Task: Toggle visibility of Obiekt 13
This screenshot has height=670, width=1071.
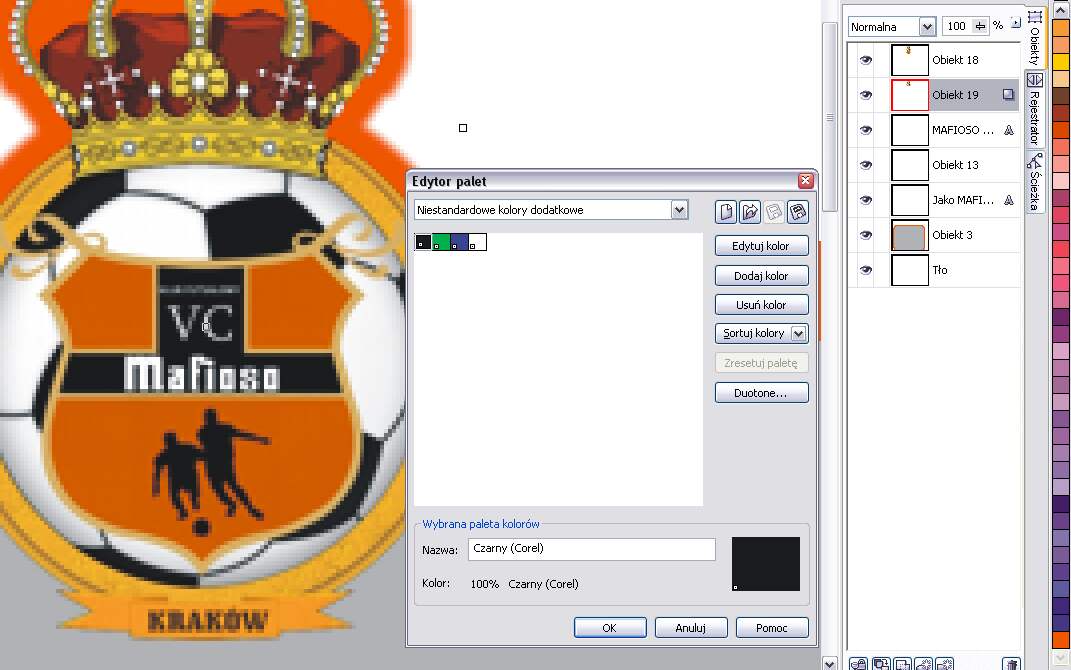Action: [866, 165]
